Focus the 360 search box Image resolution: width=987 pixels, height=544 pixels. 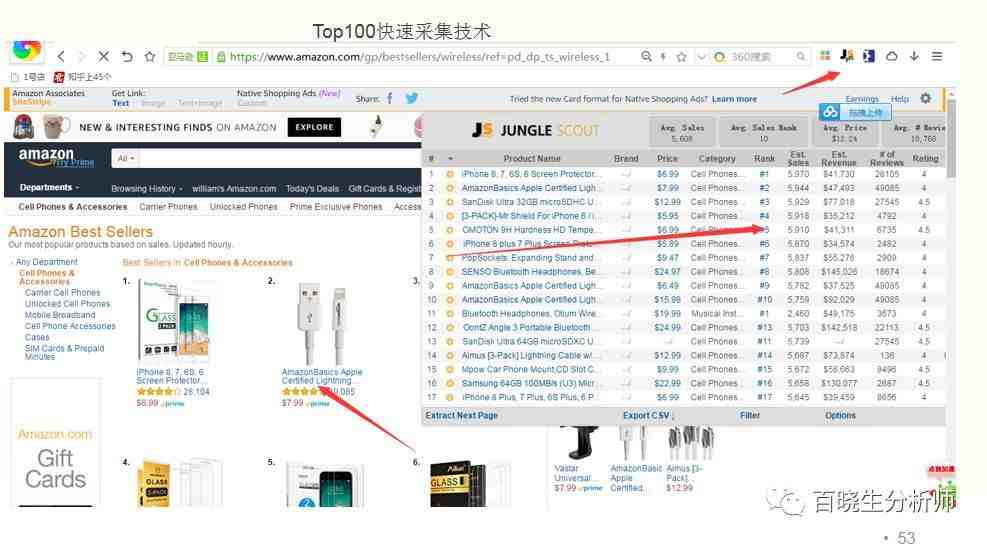[x=760, y=57]
